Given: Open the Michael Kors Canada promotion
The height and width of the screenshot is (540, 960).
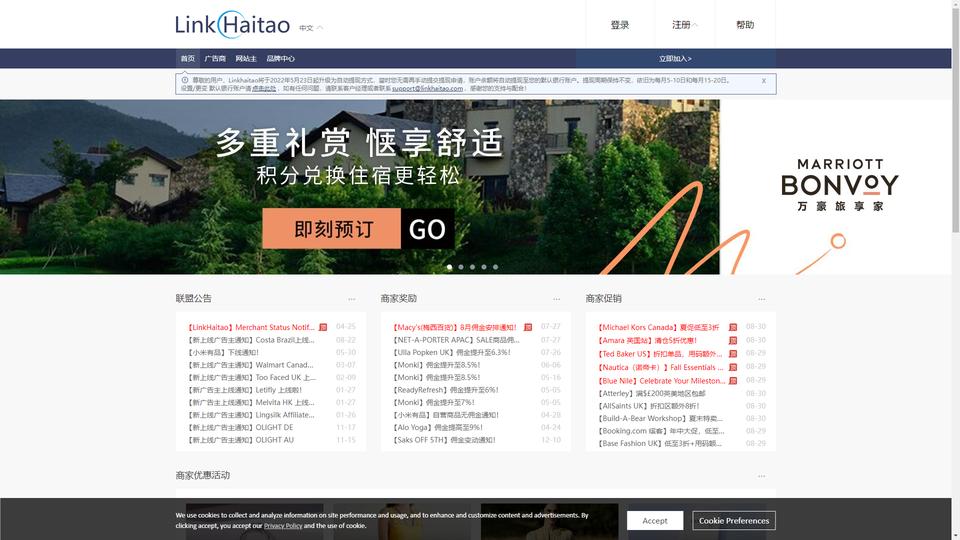Looking at the screenshot, I should pyautogui.click(x=659, y=328).
